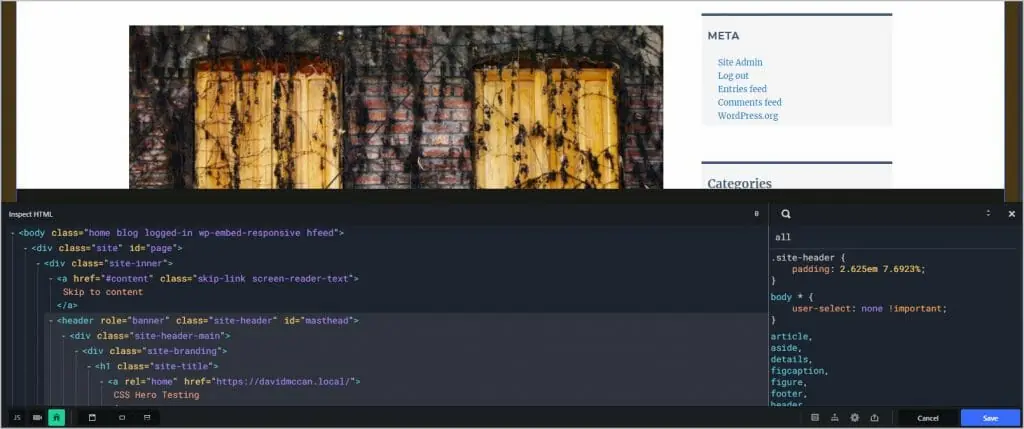Visit the WordPress.org link
The height and width of the screenshot is (429, 1024).
[x=748, y=116]
